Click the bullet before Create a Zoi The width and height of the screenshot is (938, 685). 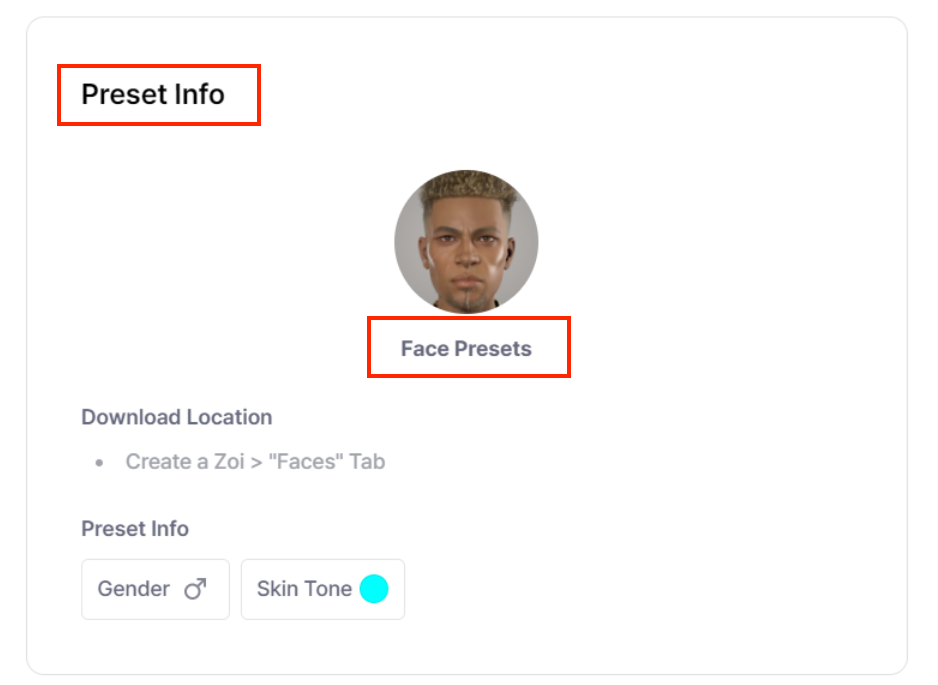pyautogui.click(x=99, y=462)
